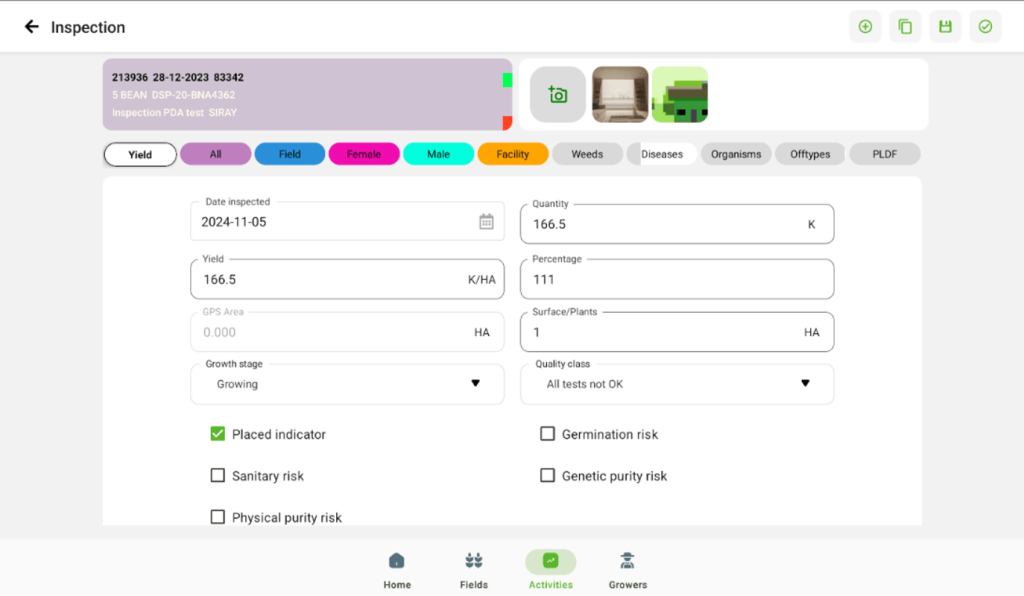This screenshot has height=596, width=1024.
Task: Switch to the Female tab
Action: (364, 155)
